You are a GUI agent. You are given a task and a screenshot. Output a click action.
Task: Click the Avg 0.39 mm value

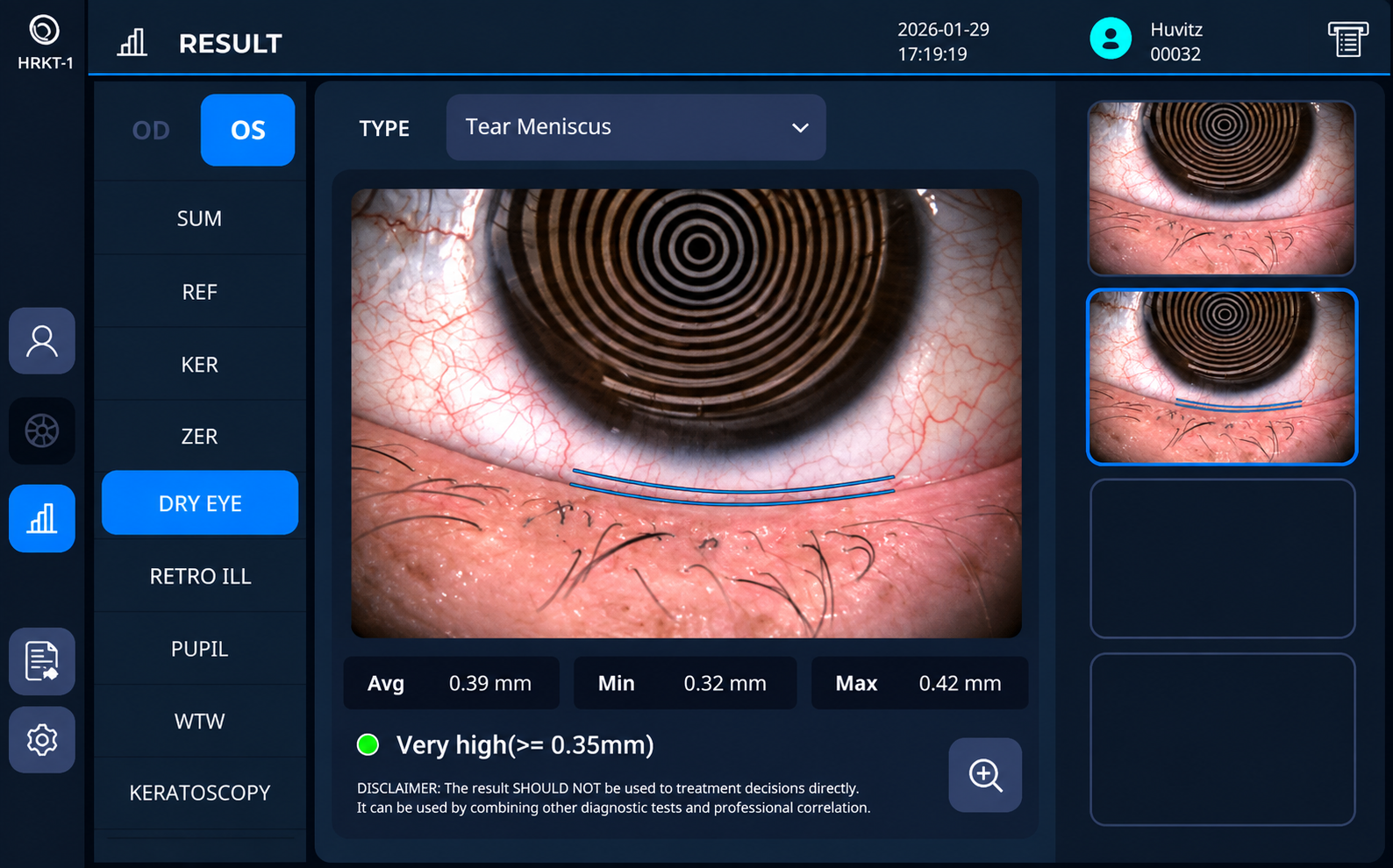[451, 683]
